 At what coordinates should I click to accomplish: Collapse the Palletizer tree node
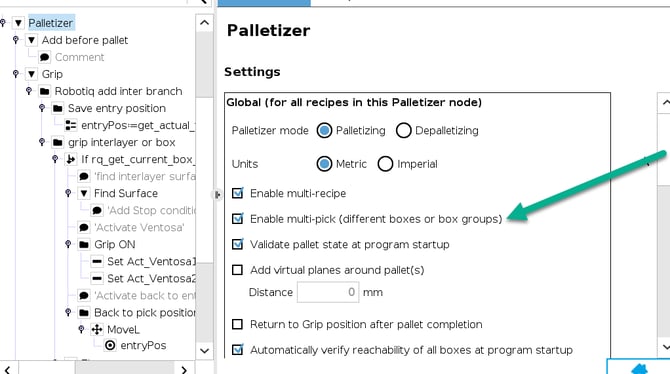click(18, 23)
